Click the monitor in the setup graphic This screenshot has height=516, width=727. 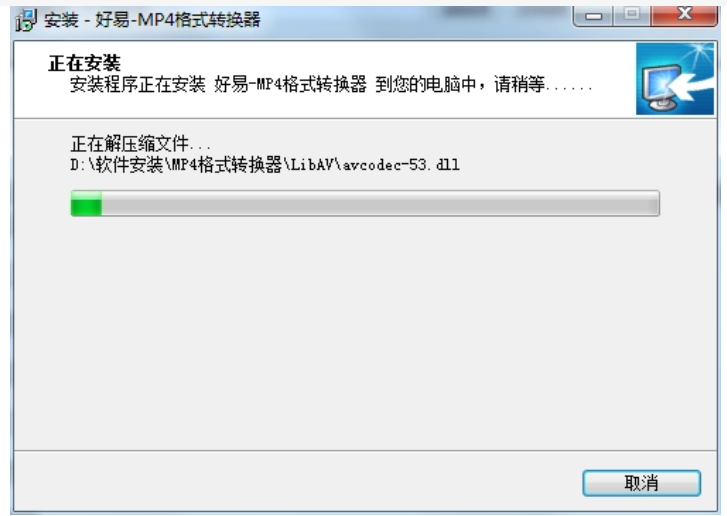point(659,89)
